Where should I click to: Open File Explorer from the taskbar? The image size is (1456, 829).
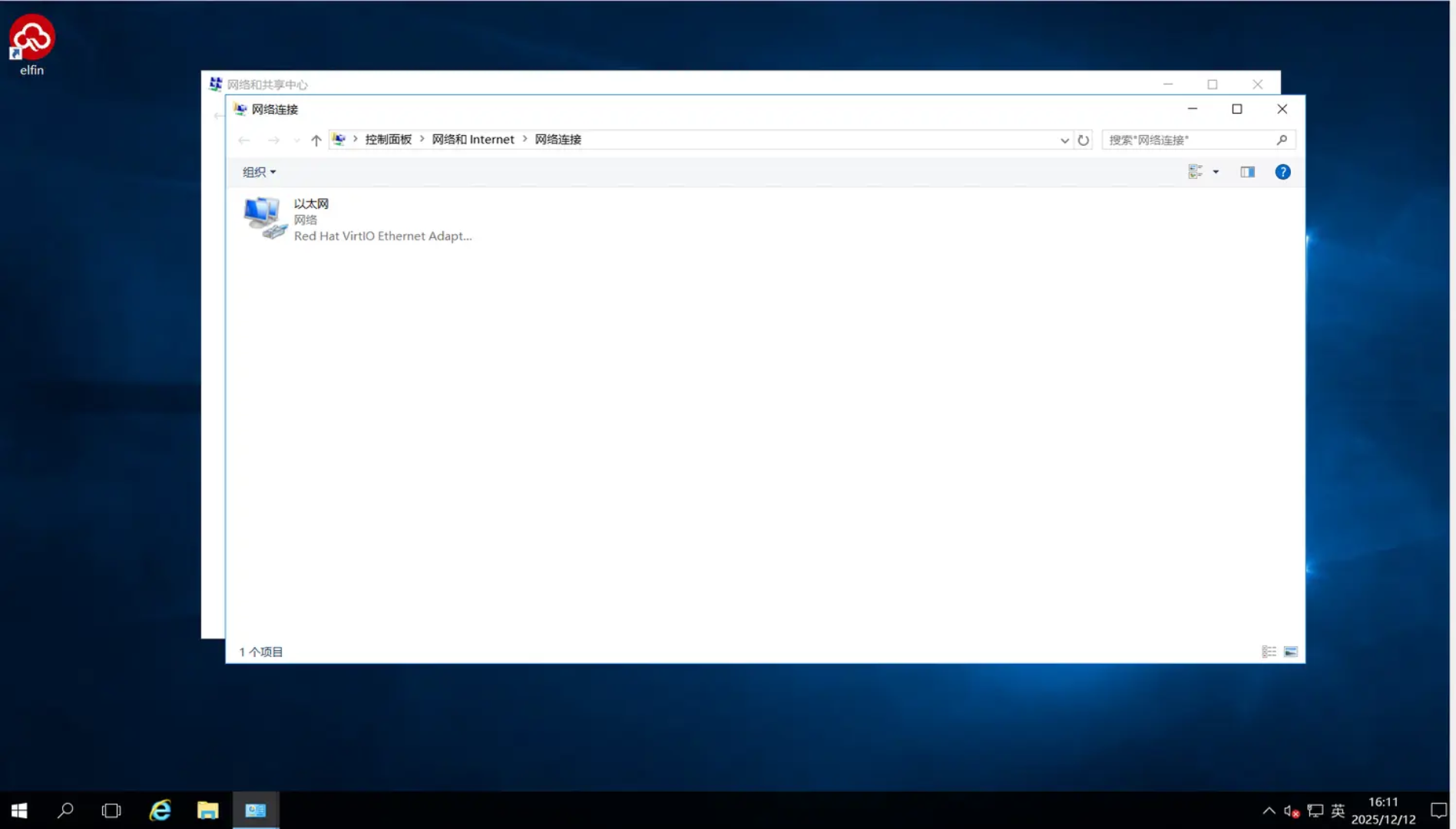pos(207,811)
